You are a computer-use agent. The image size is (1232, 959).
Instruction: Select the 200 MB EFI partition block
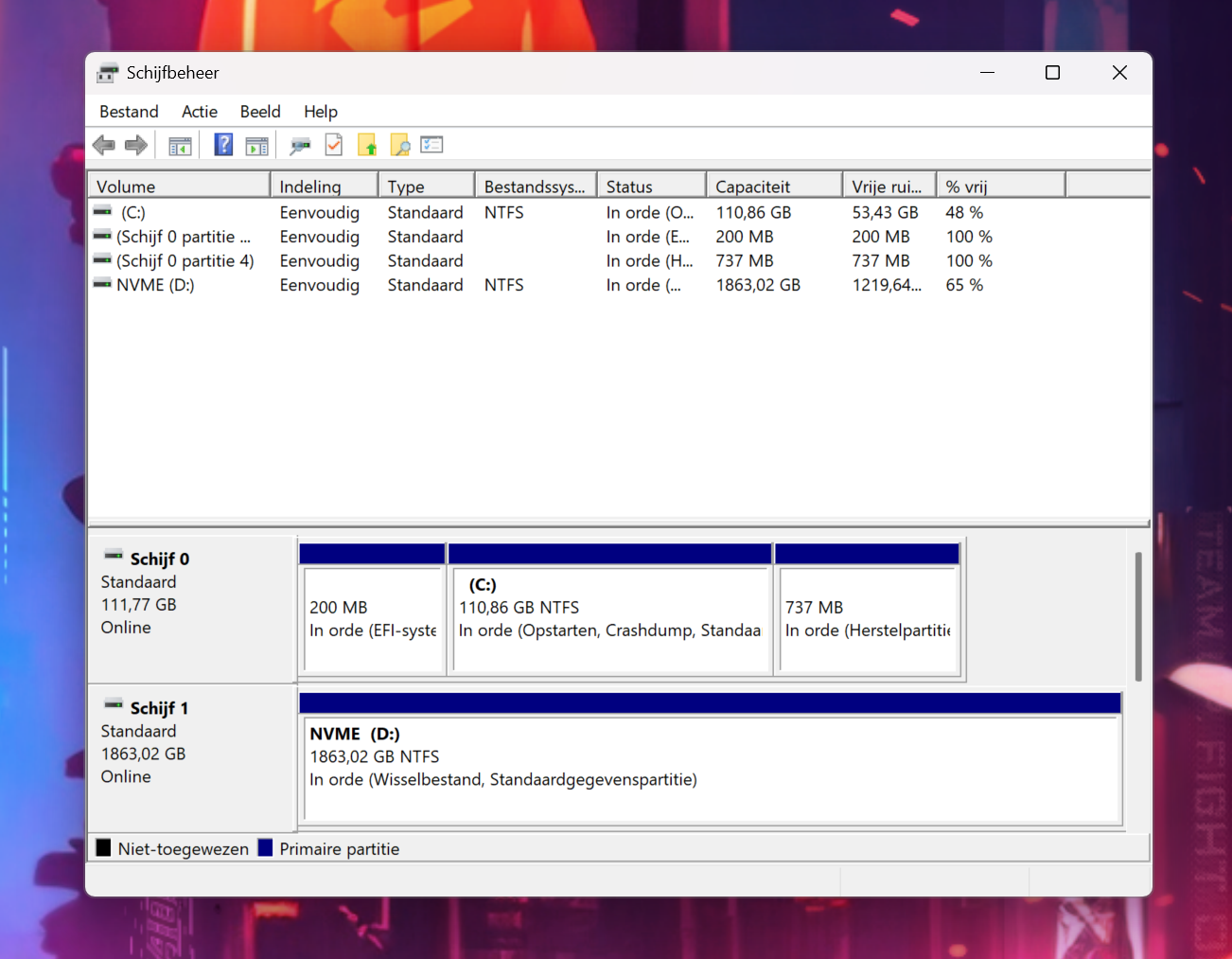[x=373, y=609]
